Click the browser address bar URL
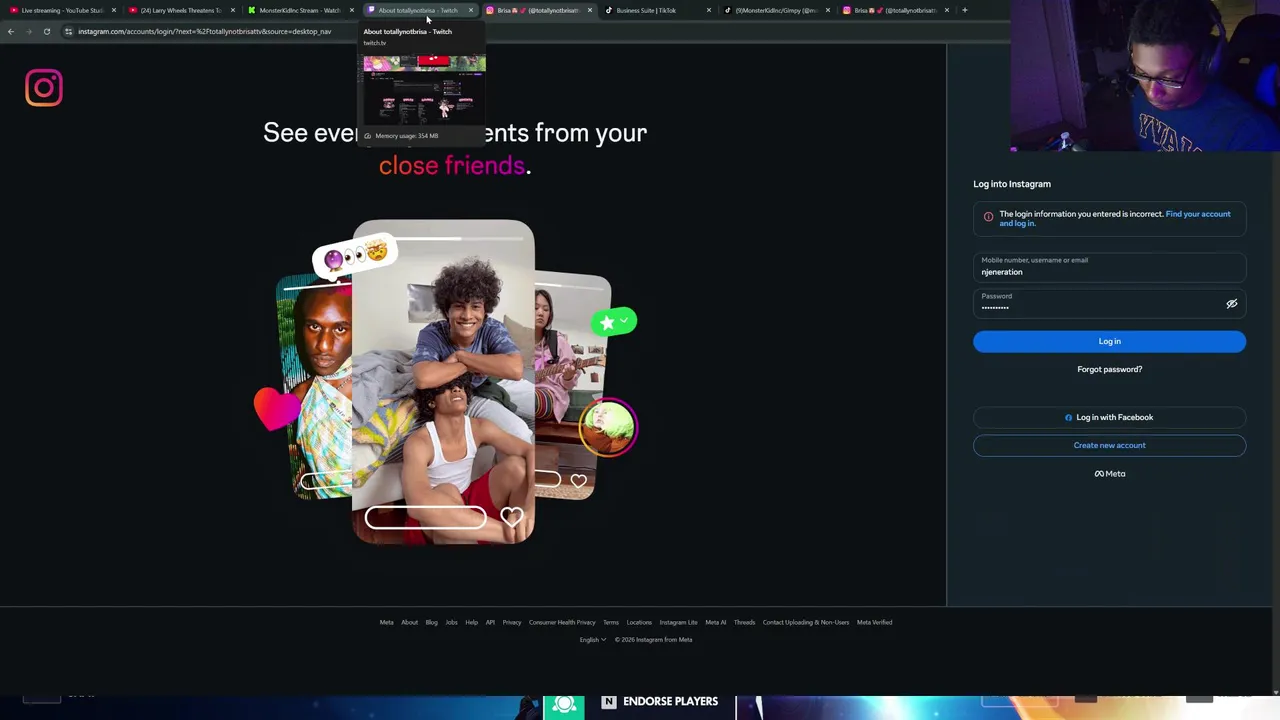Viewport: 1280px width, 720px height. 204,31
